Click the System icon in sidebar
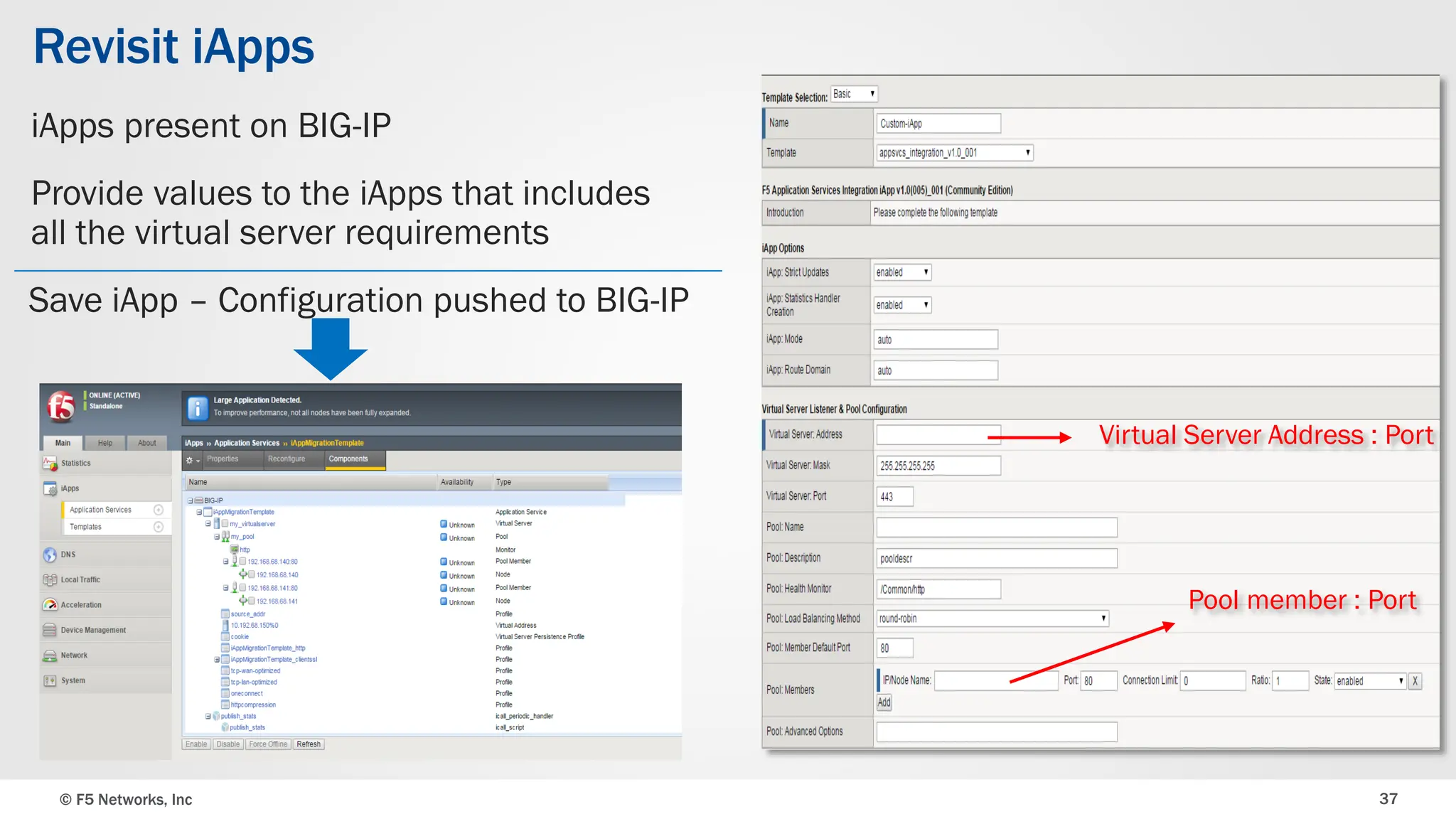The height and width of the screenshot is (819, 1456). tap(50, 680)
